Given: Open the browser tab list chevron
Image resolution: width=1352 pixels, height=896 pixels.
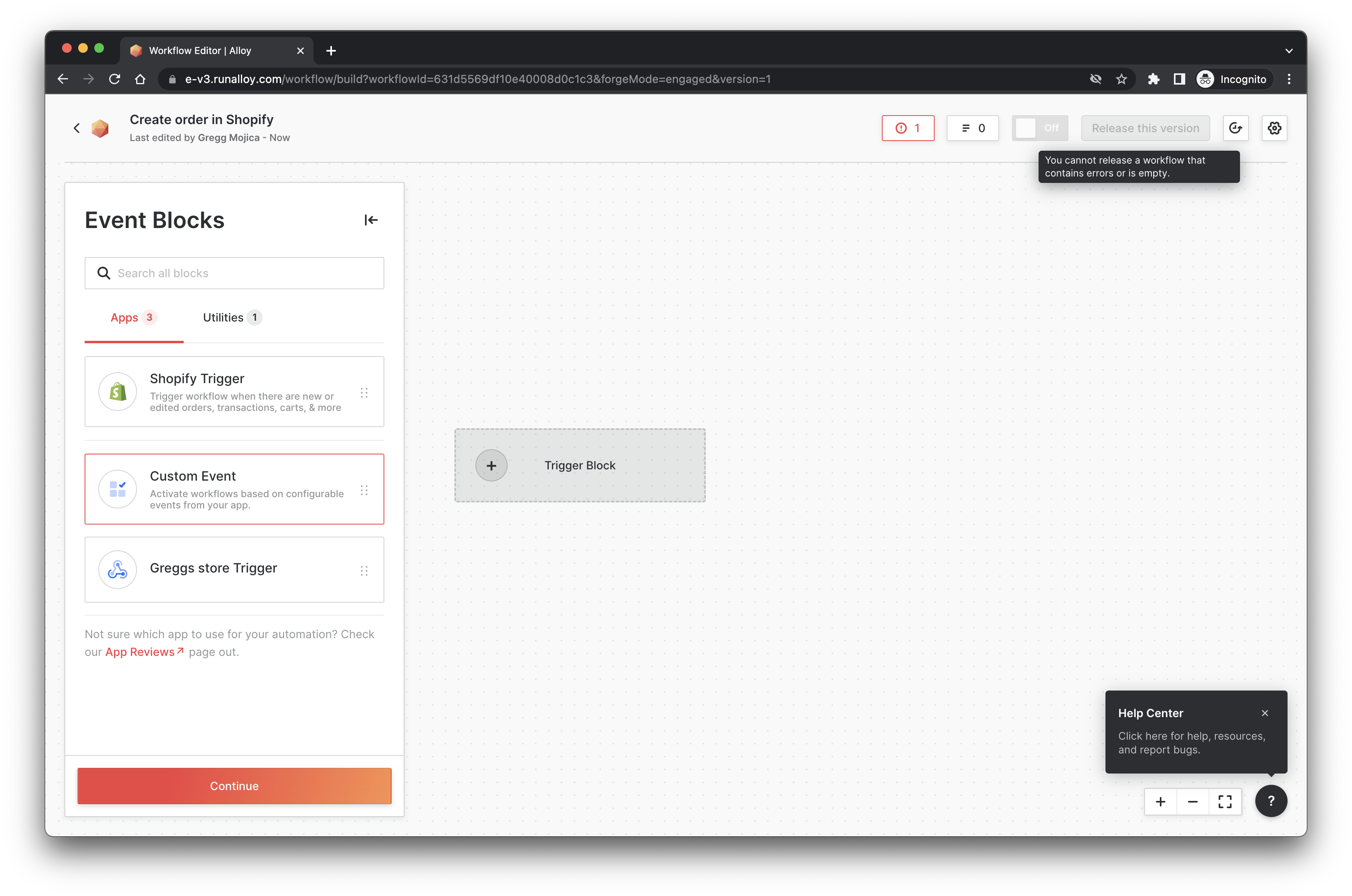Looking at the screenshot, I should pos(1289,51).
